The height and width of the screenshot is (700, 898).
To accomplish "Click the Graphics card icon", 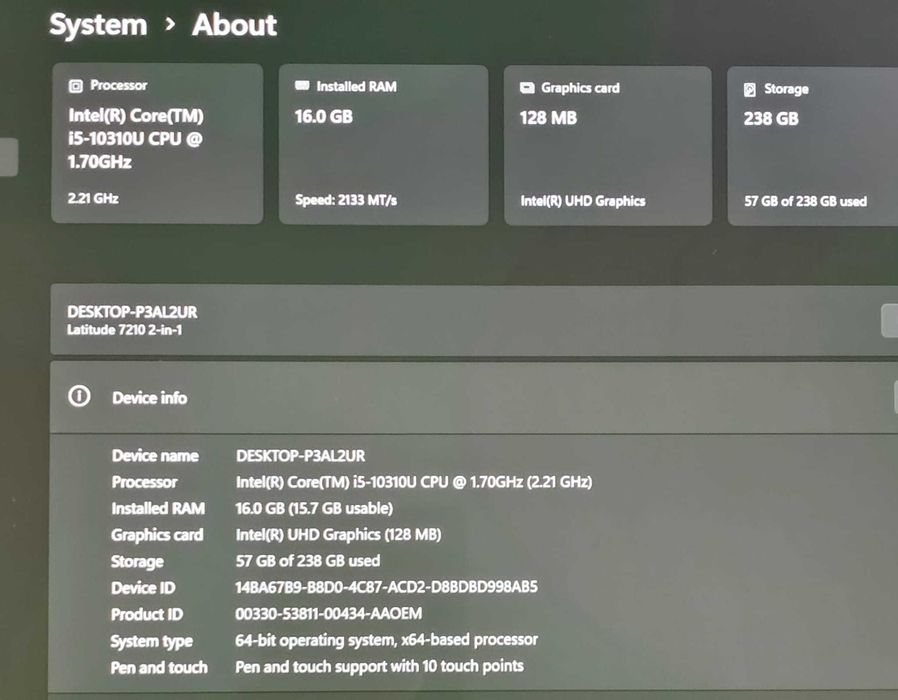I will coord(527,88).
